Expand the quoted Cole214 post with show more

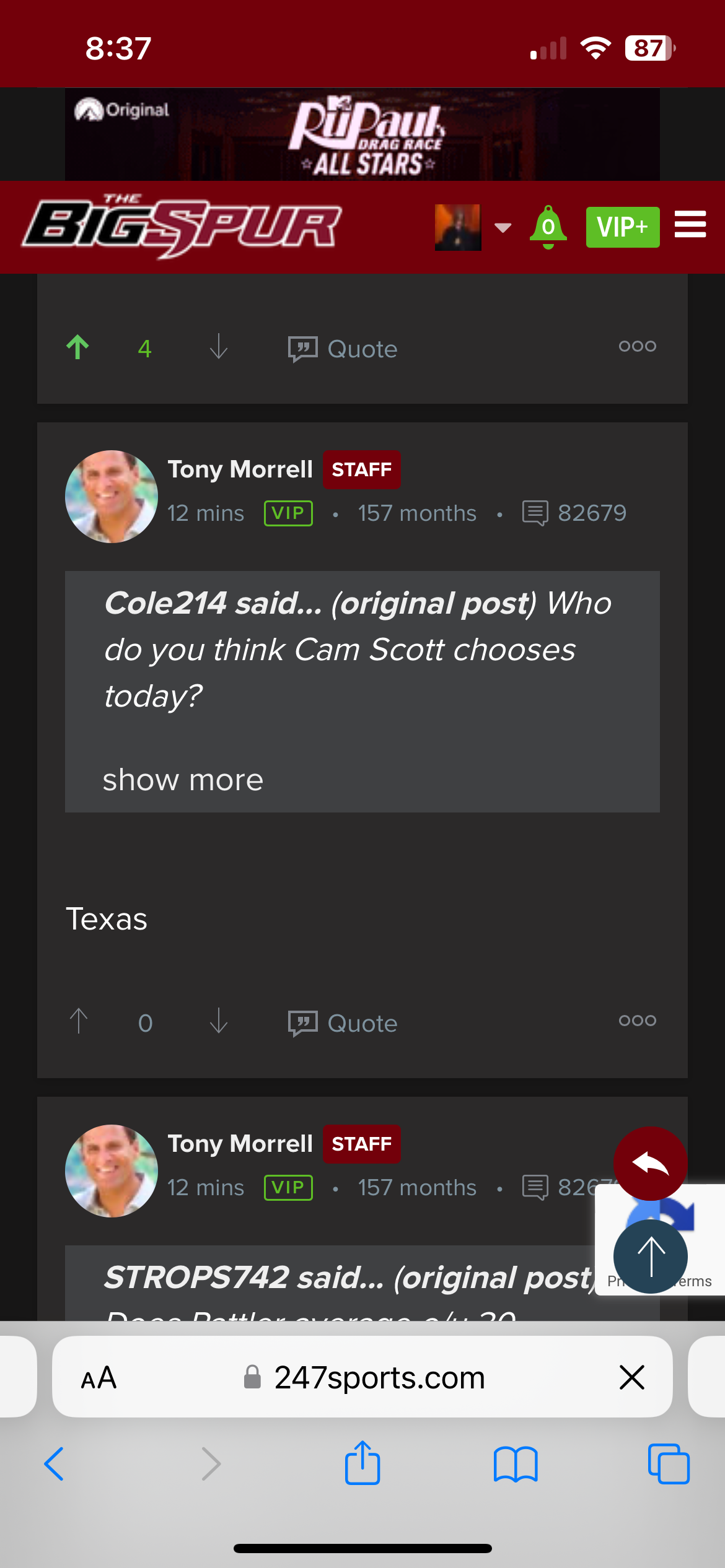click(x=183, y=780)
